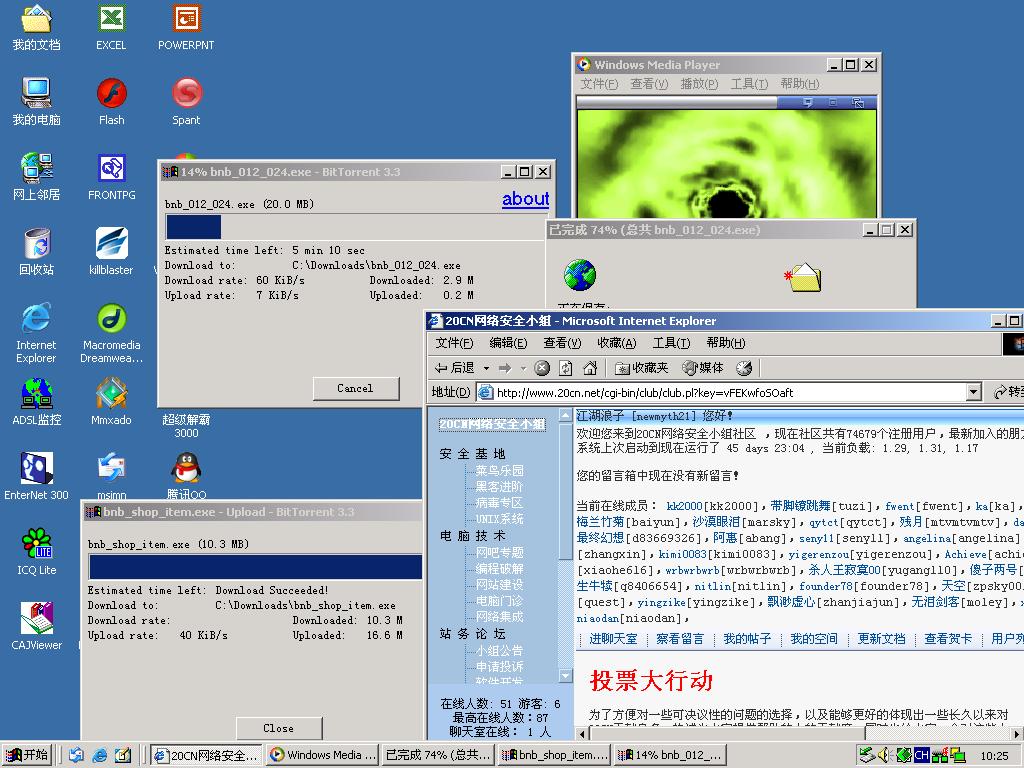Click the sidebar frame scroll-down arrow

566,675
